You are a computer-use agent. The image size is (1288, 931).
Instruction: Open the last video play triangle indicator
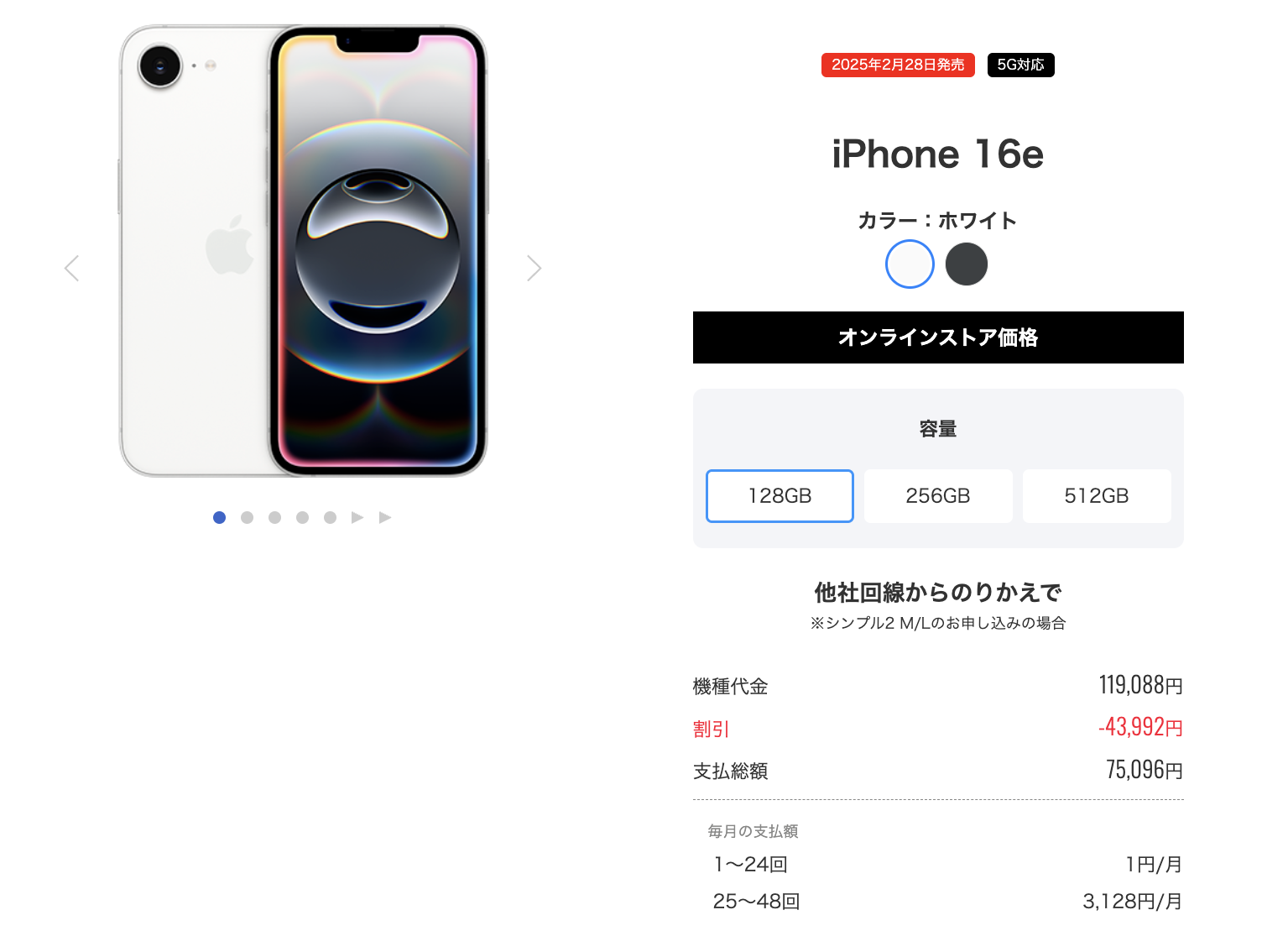tap(385, 517)
